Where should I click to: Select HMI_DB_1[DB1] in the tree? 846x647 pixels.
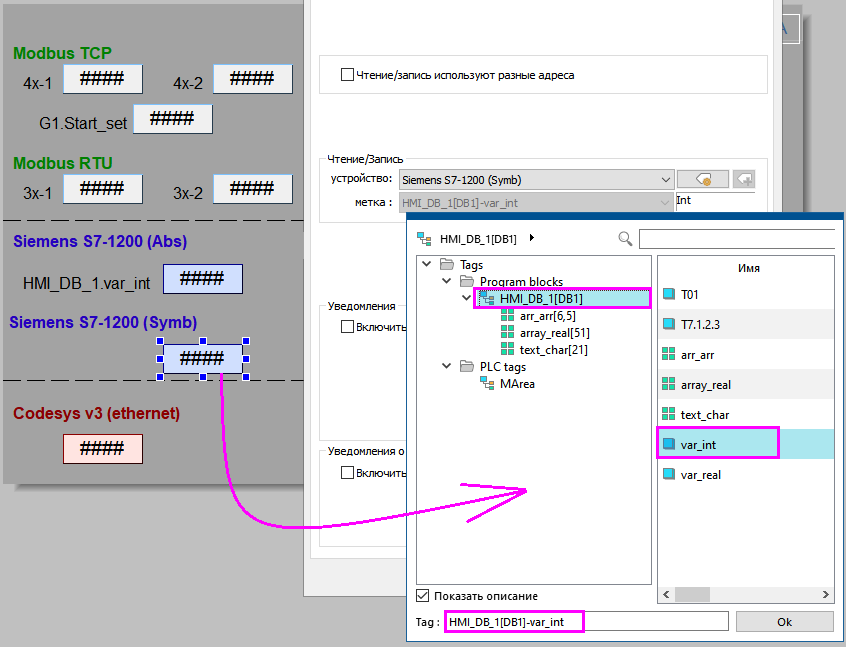[541, 298]
